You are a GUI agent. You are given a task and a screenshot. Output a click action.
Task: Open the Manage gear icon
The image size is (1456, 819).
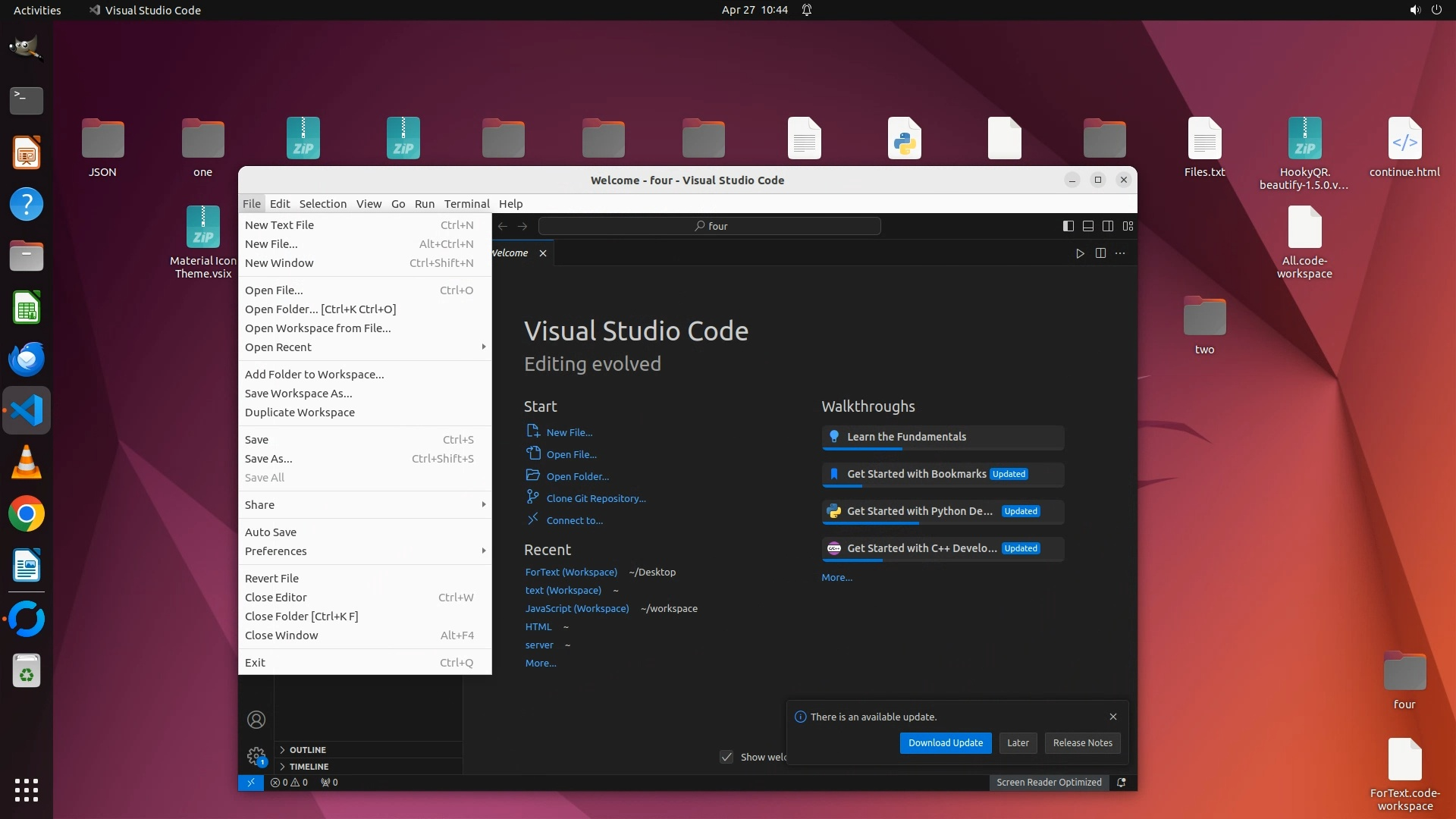pyautogui.click(x=256, y=755)
